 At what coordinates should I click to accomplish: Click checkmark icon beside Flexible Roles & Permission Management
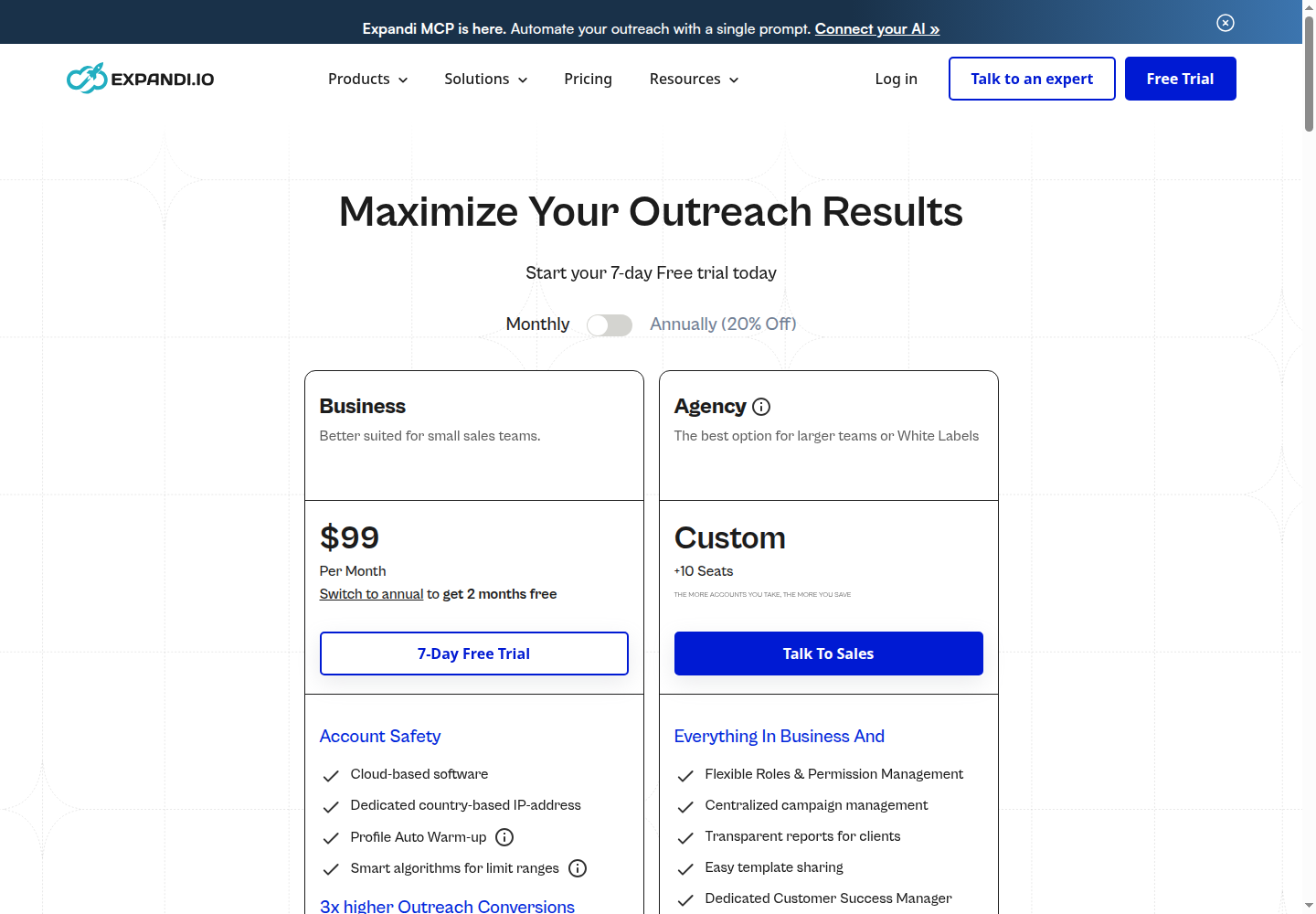(685, 776)
